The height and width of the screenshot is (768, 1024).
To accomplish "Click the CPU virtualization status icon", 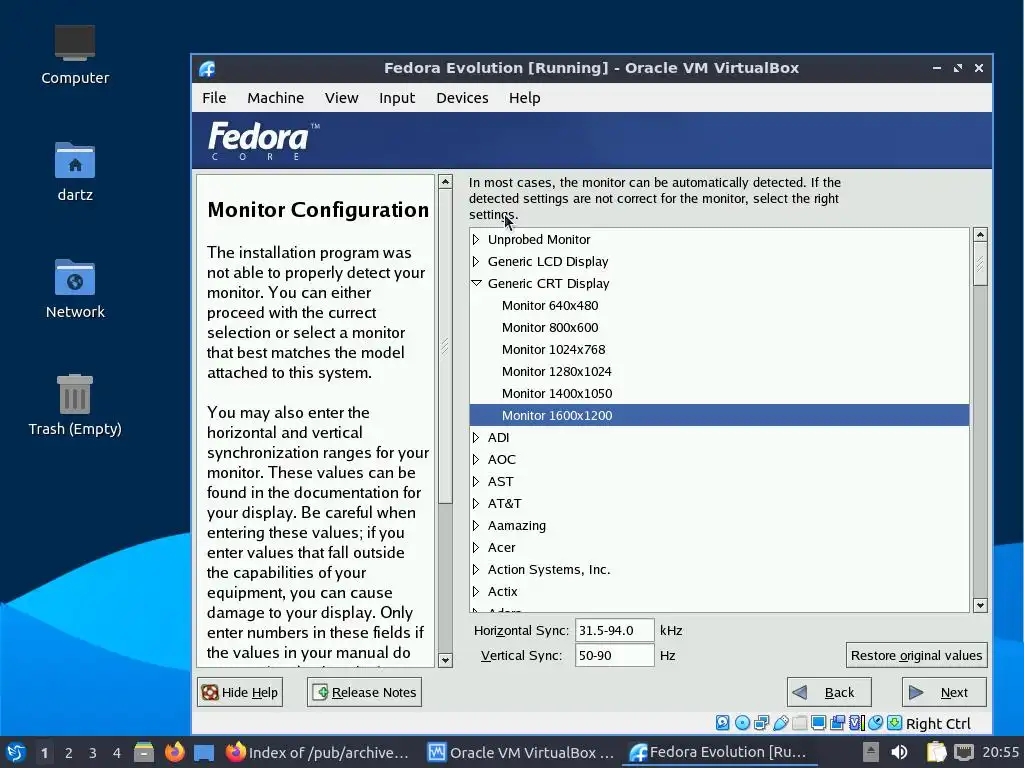I will pos(856,723).
